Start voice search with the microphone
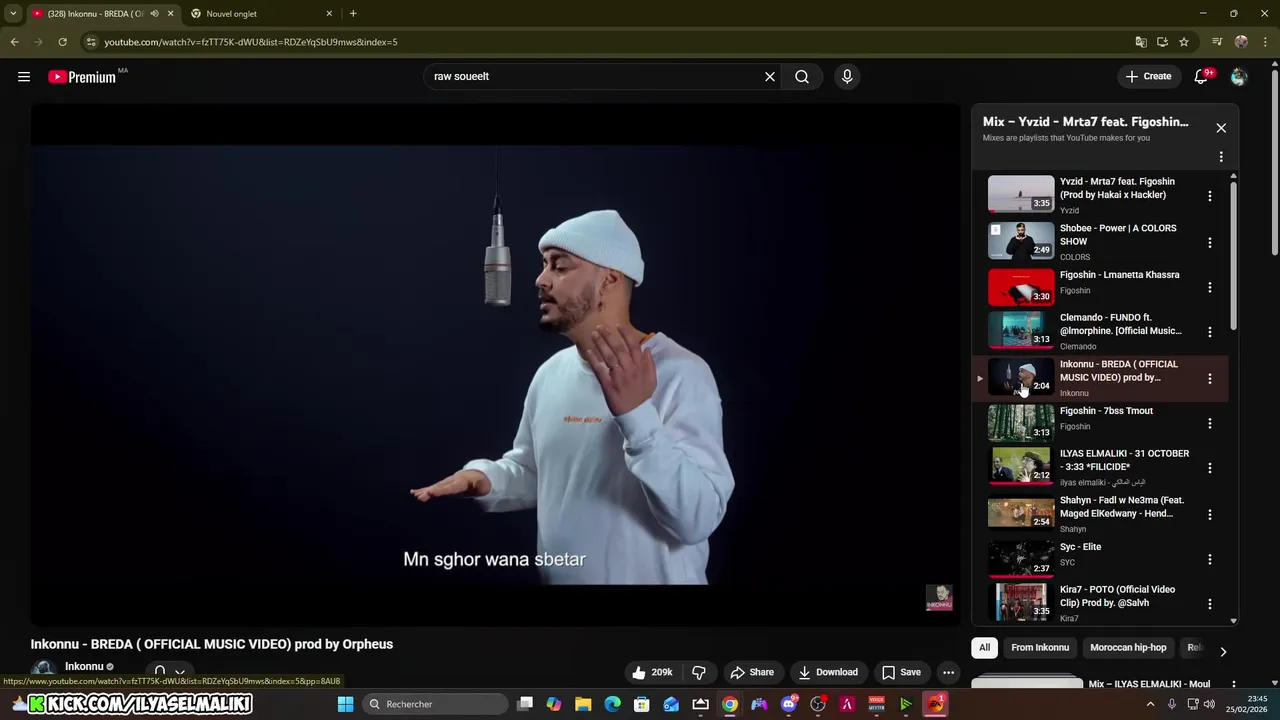Image resolution: width=1280 pixels, height=720 pixels. click(x=847, y=76)
